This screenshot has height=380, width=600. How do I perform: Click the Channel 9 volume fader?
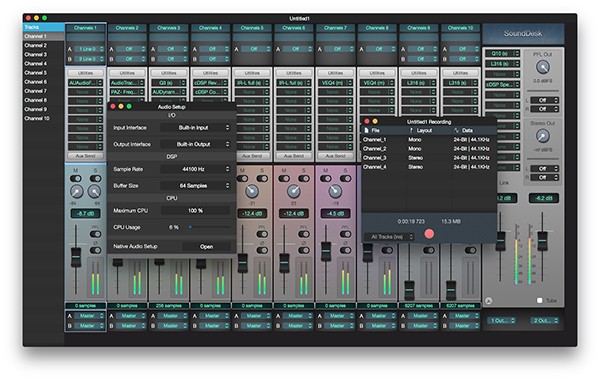pyautogui.click(x=409, y=291)
